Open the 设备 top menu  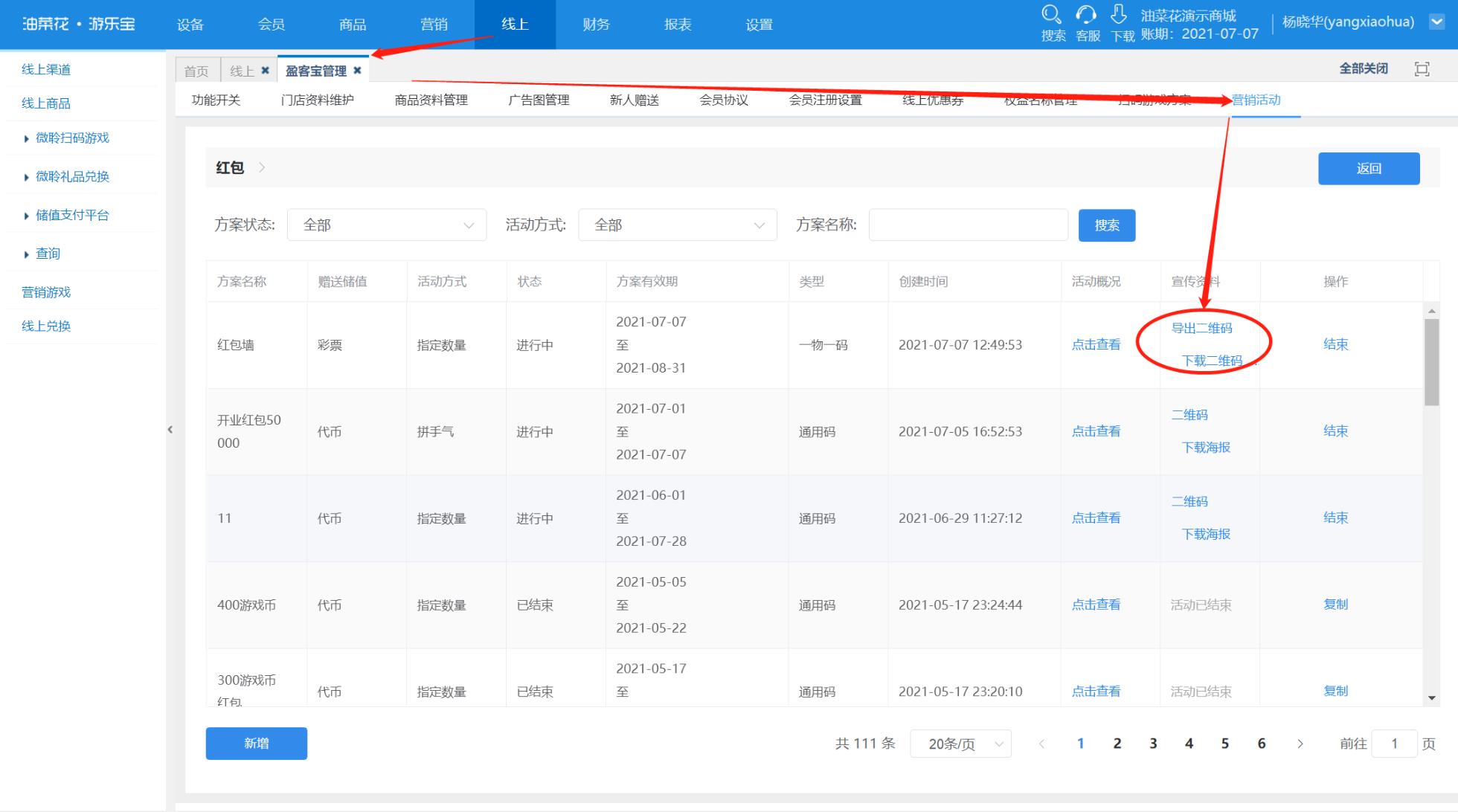(x=190, y=25)
